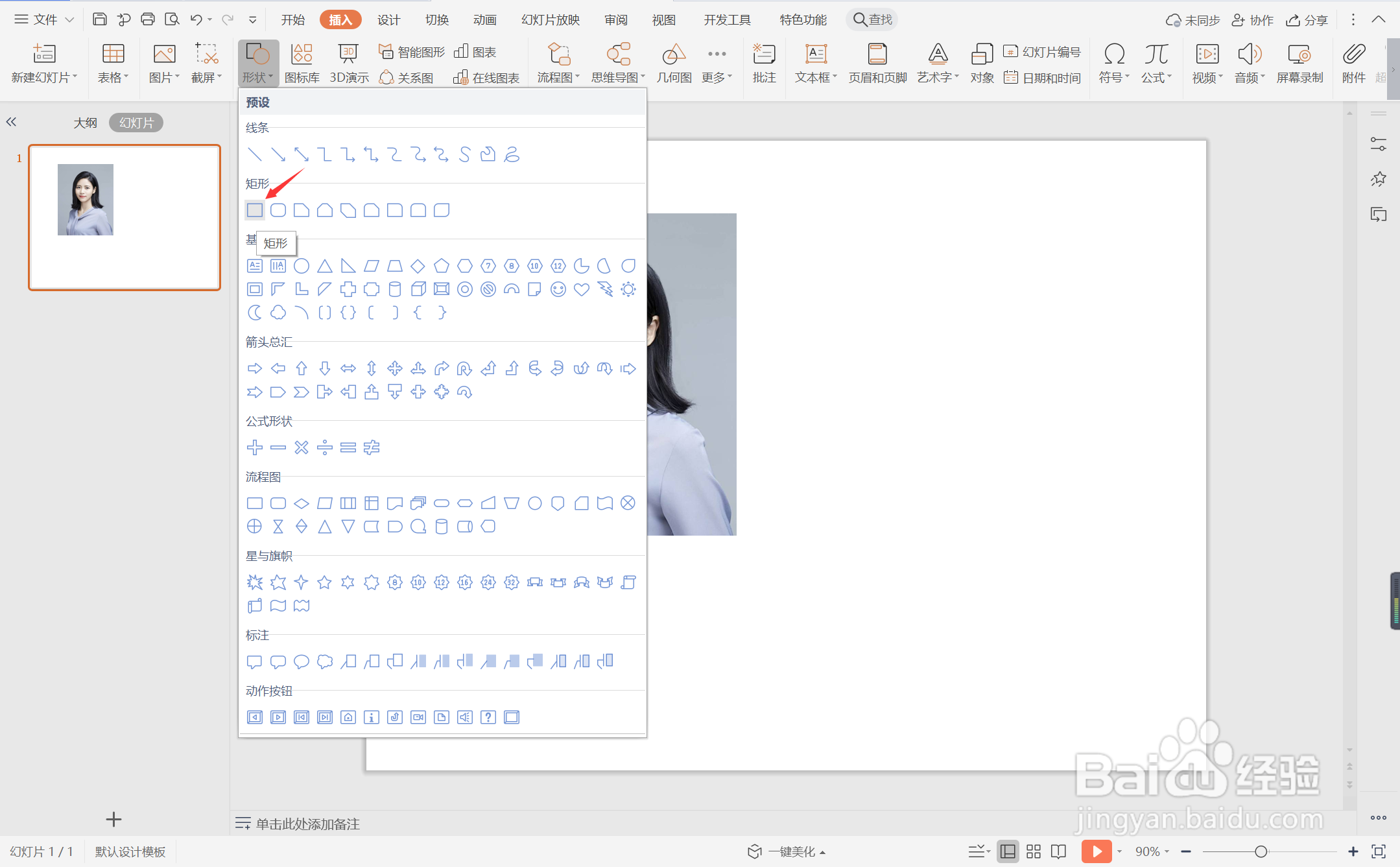
Task: Pick the heart shape from basic shapes
Action: tap(582, 289)
